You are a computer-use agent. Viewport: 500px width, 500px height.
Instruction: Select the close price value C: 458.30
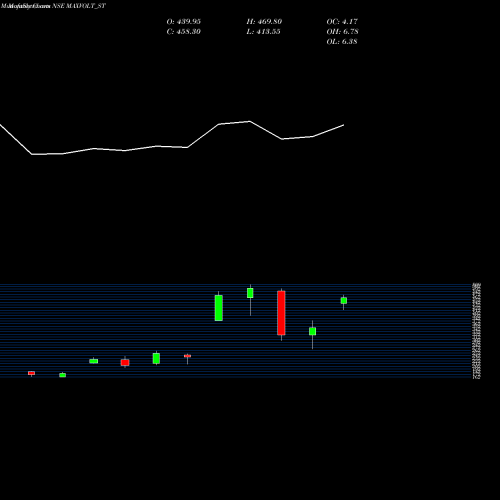[184, 32]
